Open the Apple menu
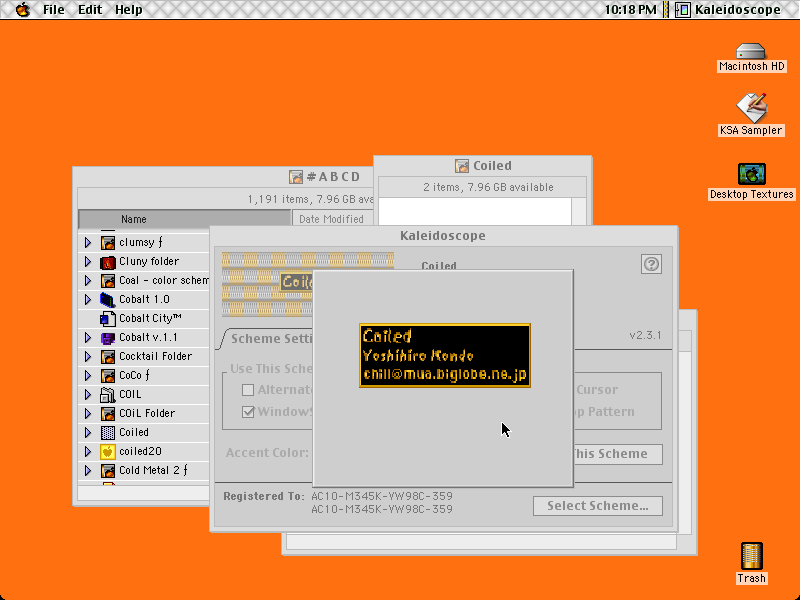This screenshot has height=600, width=800. tap(22, 9)
